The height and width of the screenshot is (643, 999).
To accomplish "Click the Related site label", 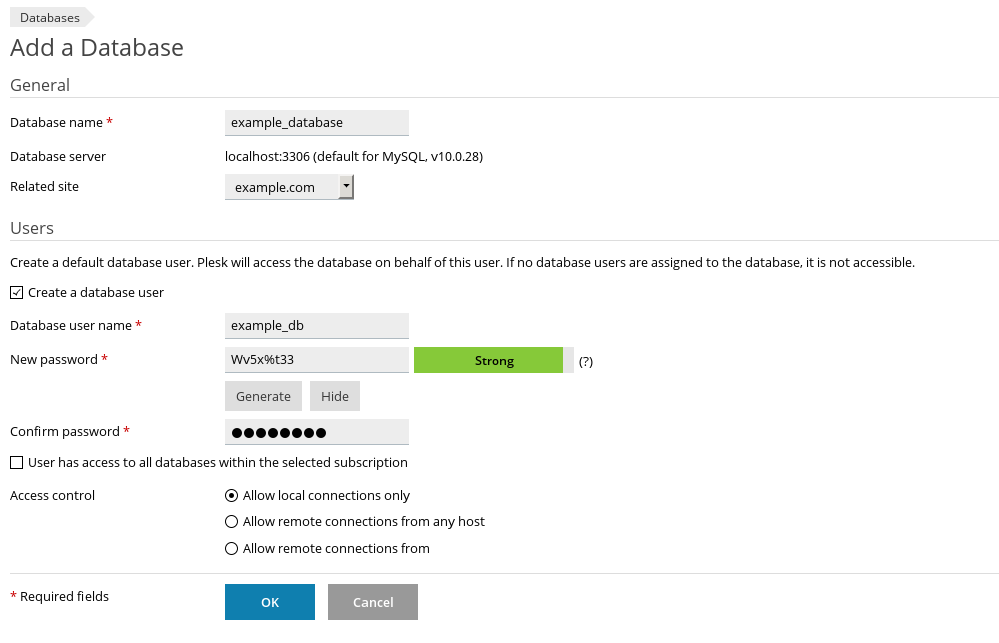I will pos(45,187).
